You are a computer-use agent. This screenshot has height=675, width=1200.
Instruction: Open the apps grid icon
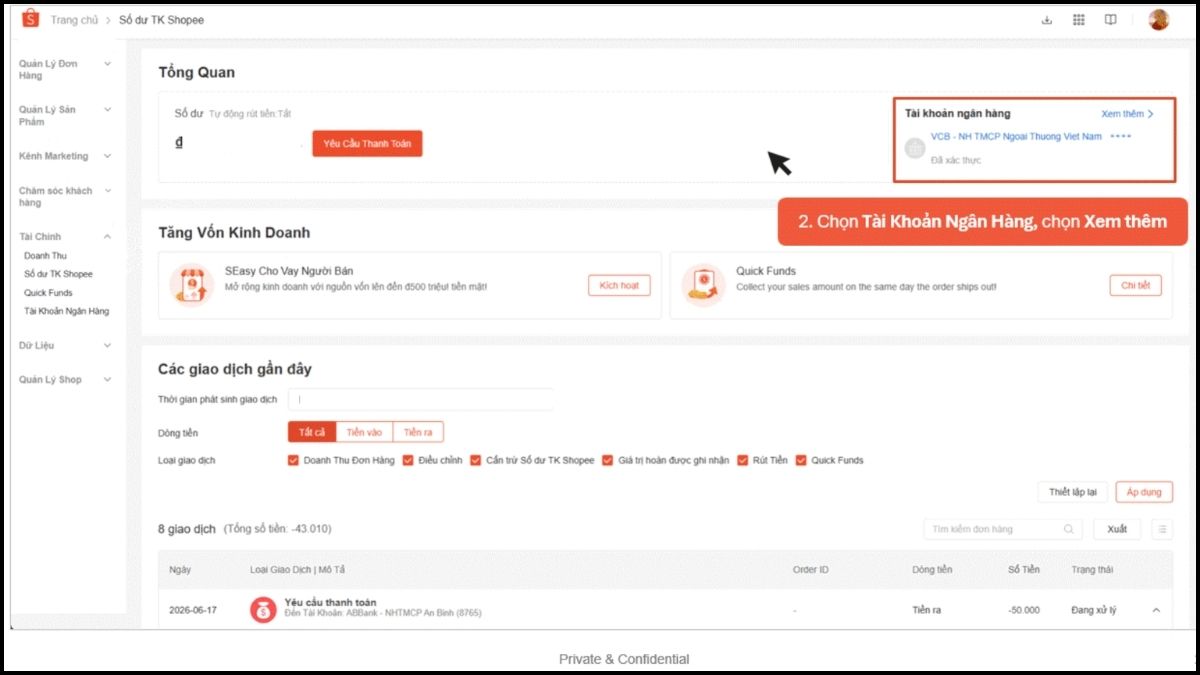pos(1078,20)
